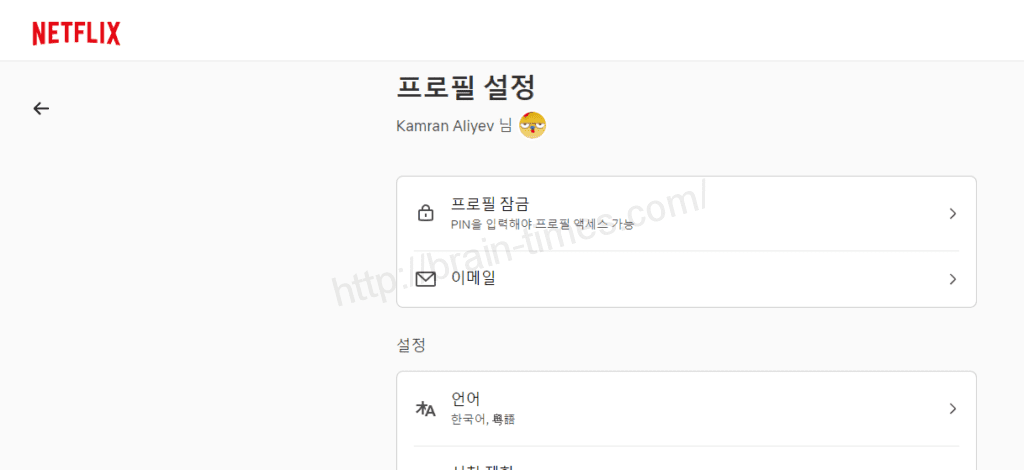Select the 이메일 menu entry

[686, 279]
